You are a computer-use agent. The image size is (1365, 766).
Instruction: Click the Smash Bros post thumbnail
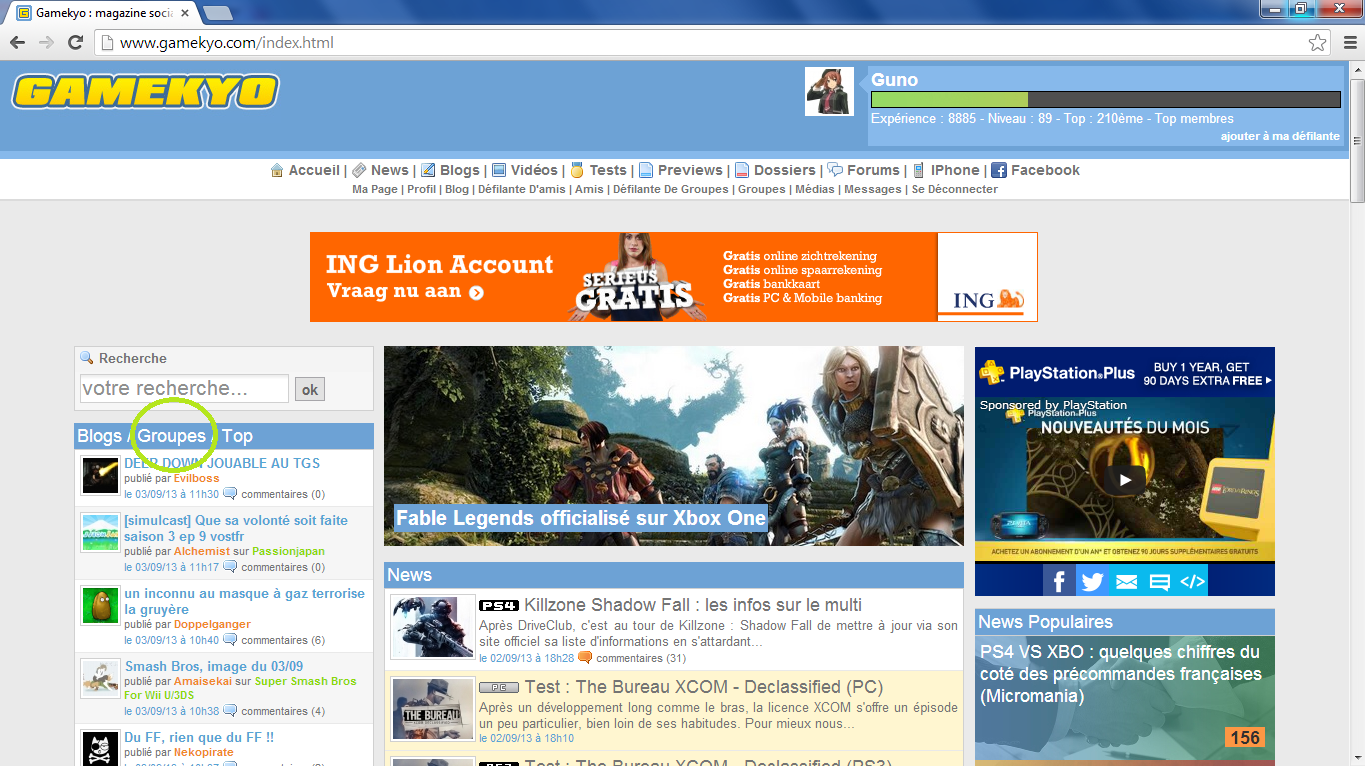[101, 679]
